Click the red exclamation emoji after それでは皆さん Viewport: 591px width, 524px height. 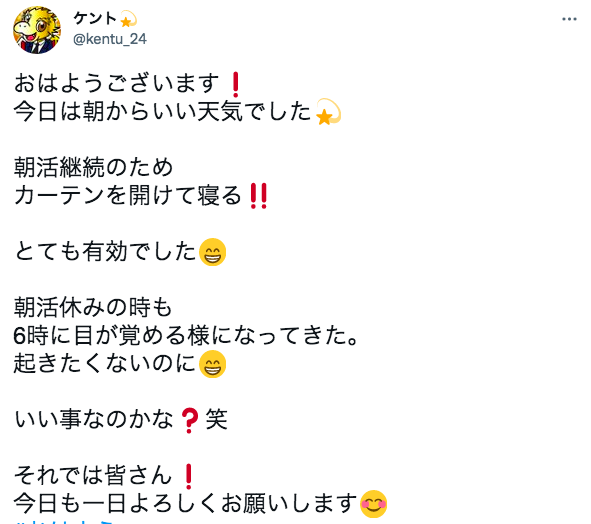click(x=189, y=477)
